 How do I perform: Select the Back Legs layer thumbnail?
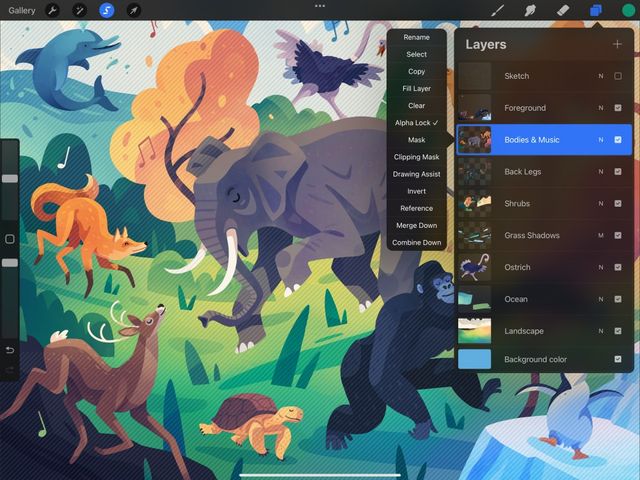point(474,171)
